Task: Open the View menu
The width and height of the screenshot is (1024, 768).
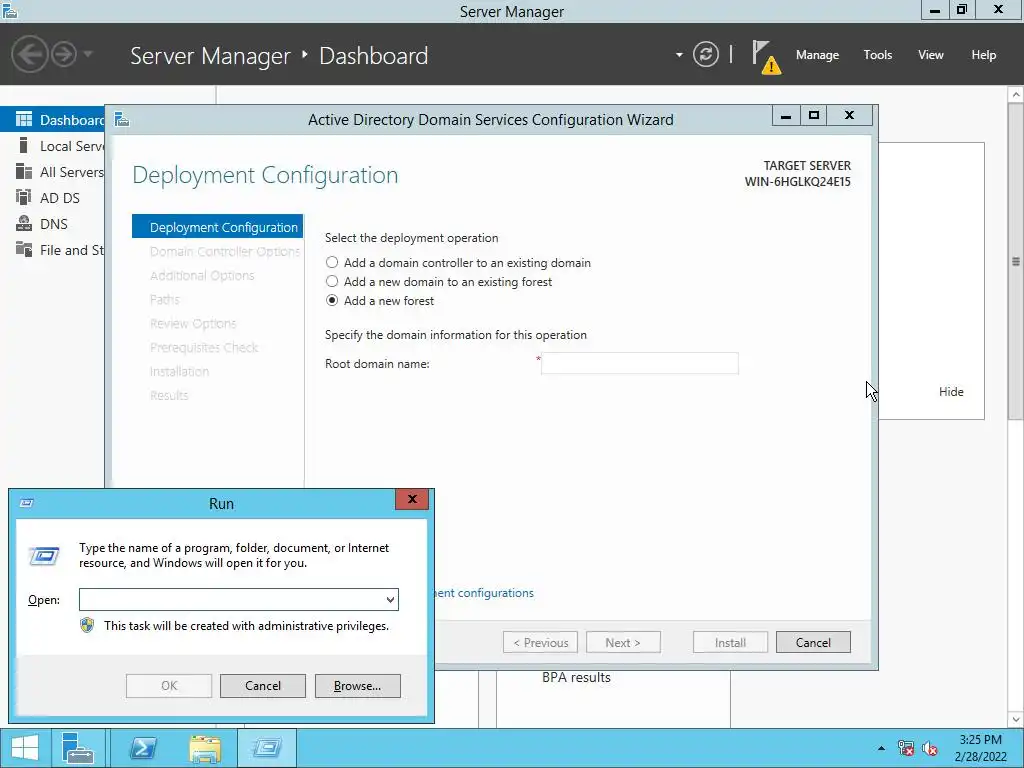Action: tap(930, 55)
